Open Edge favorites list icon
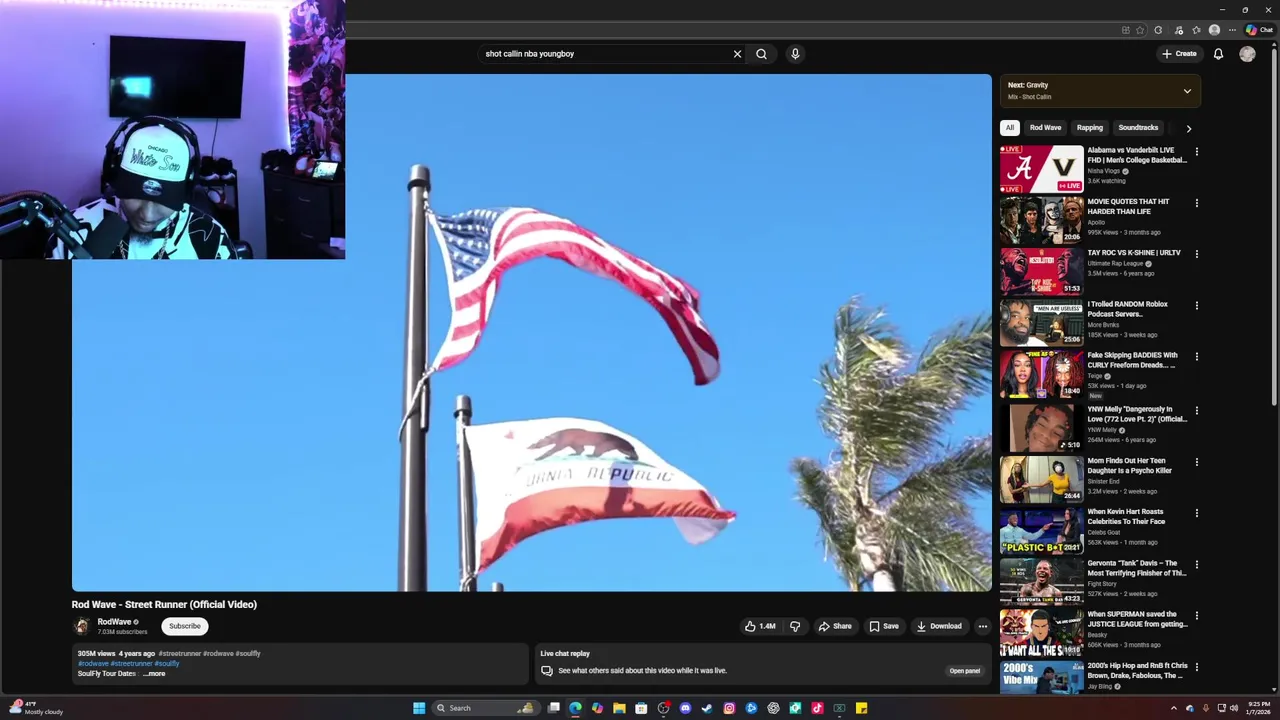The image size is (1280, 720). [1196, 30]
